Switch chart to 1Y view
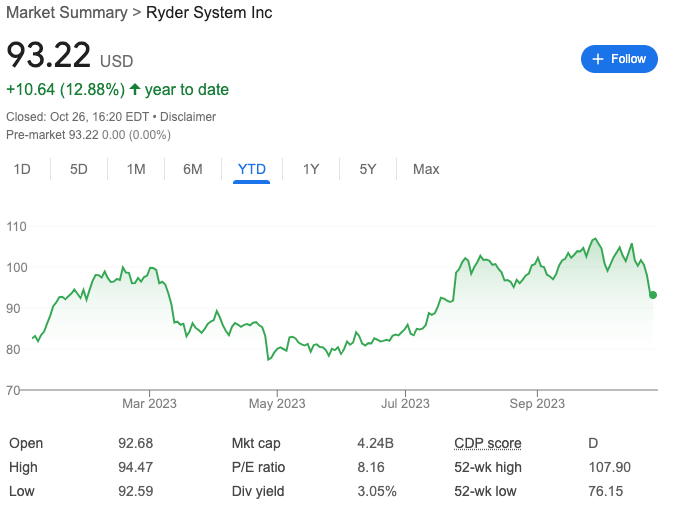 (x=311, y=169)
